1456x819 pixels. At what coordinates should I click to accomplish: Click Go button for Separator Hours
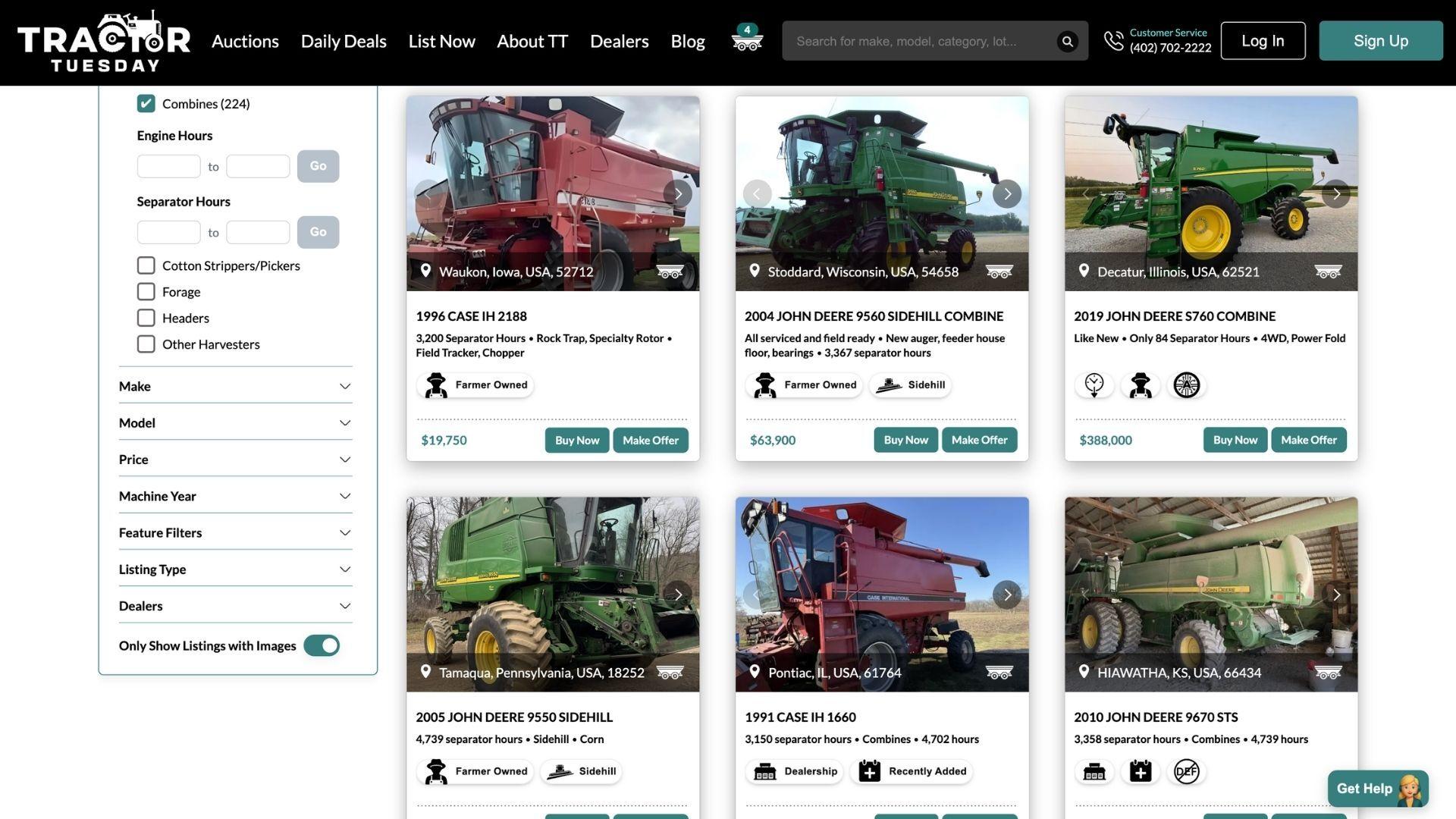(318, 232)
